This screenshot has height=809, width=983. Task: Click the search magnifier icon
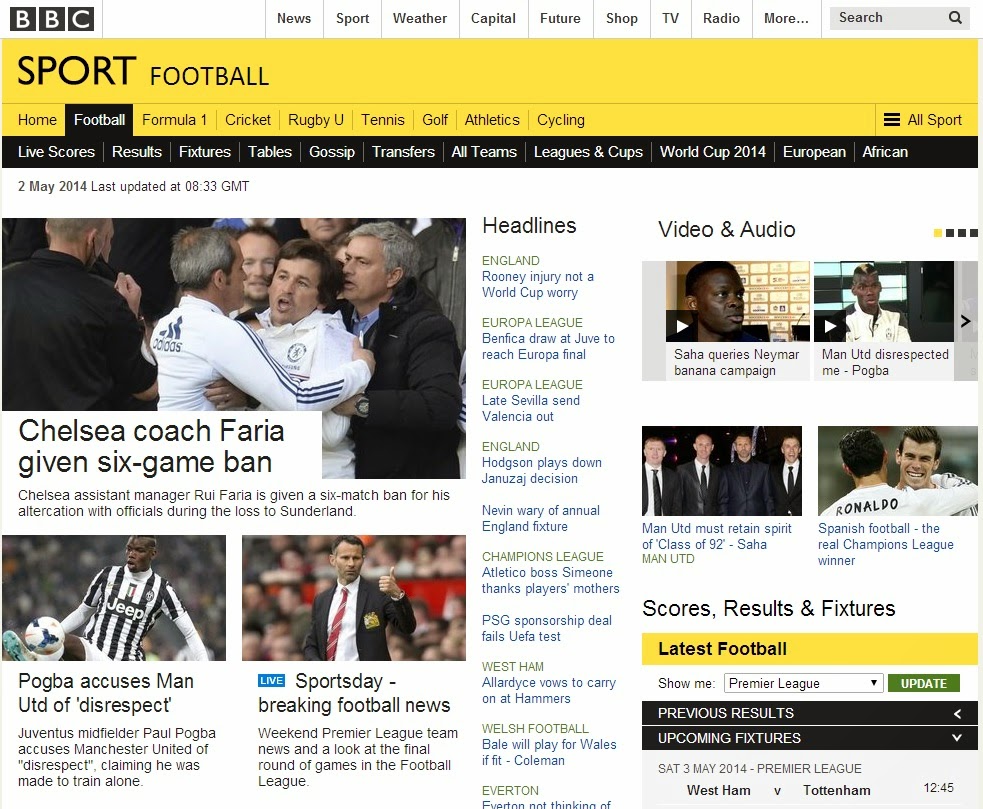click(955, 18)
